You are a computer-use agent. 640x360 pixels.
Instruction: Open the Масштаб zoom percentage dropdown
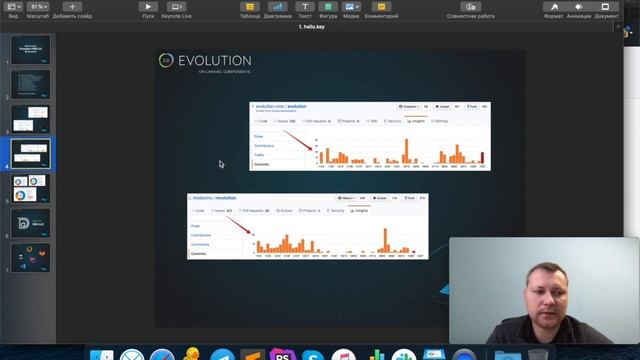(x=38, y=7)
